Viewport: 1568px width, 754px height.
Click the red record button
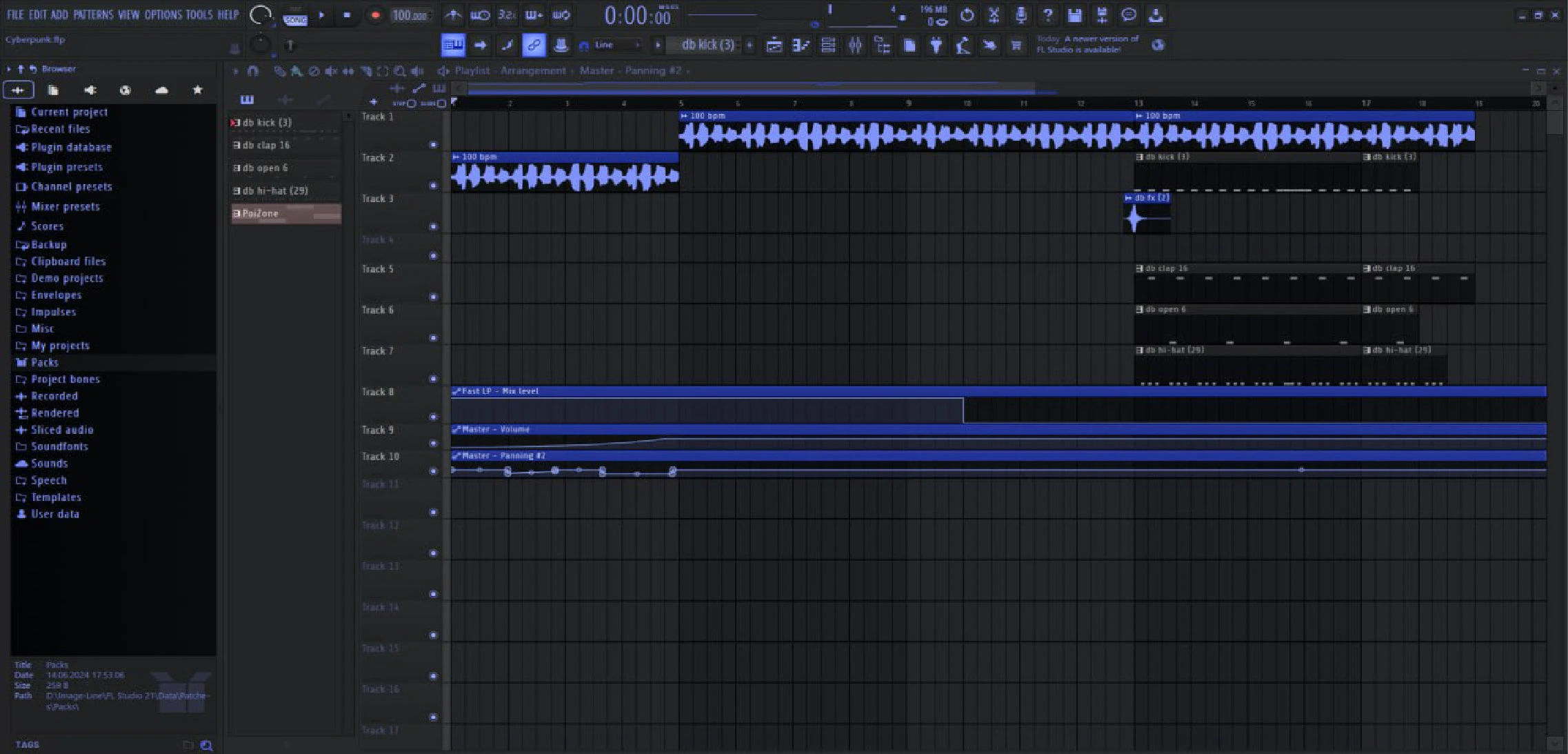click(x=375, y=15)
